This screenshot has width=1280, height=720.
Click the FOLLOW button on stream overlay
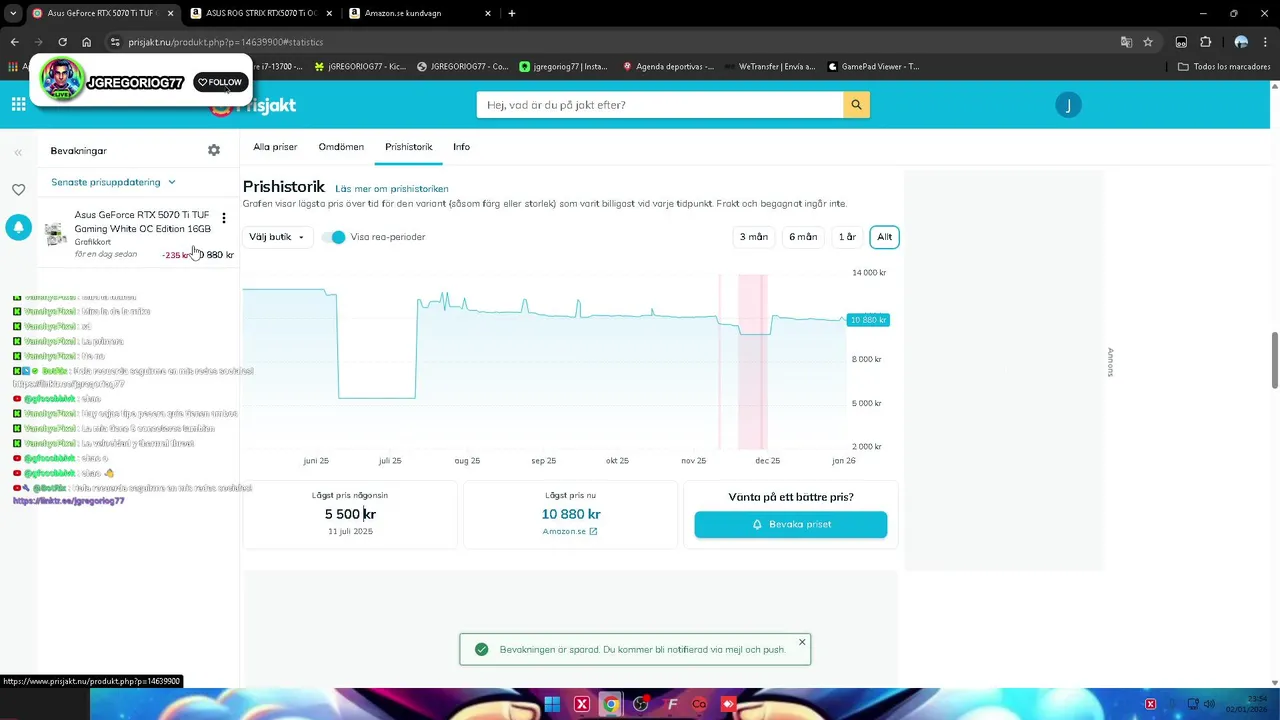coord(220,82)
